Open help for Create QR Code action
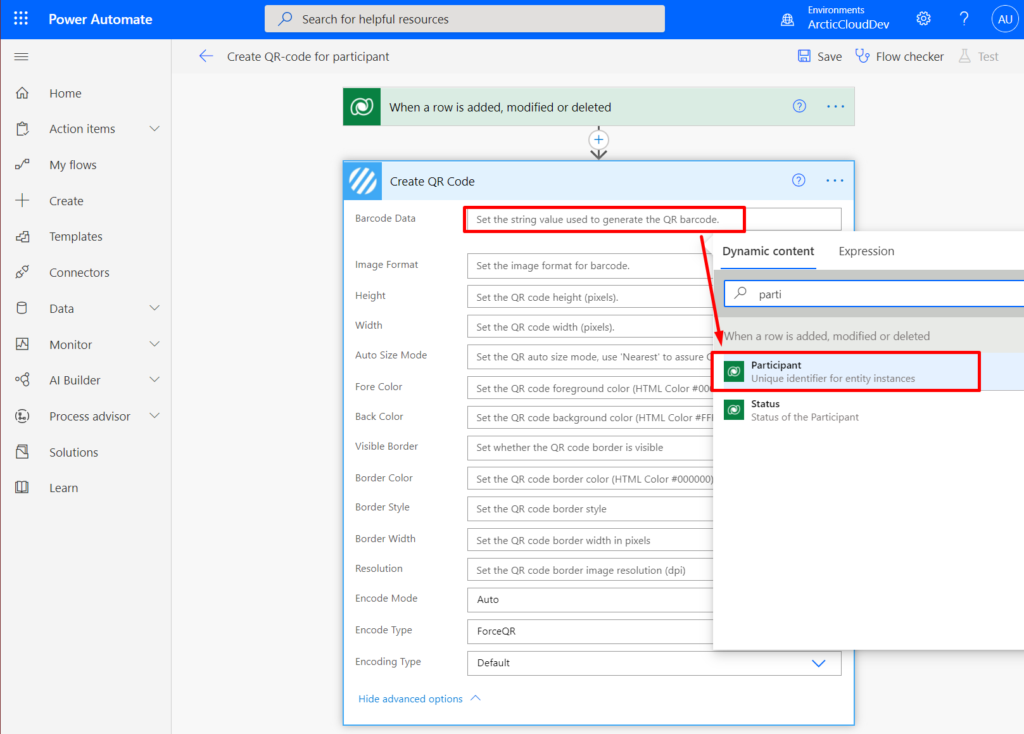 point(799,180)
